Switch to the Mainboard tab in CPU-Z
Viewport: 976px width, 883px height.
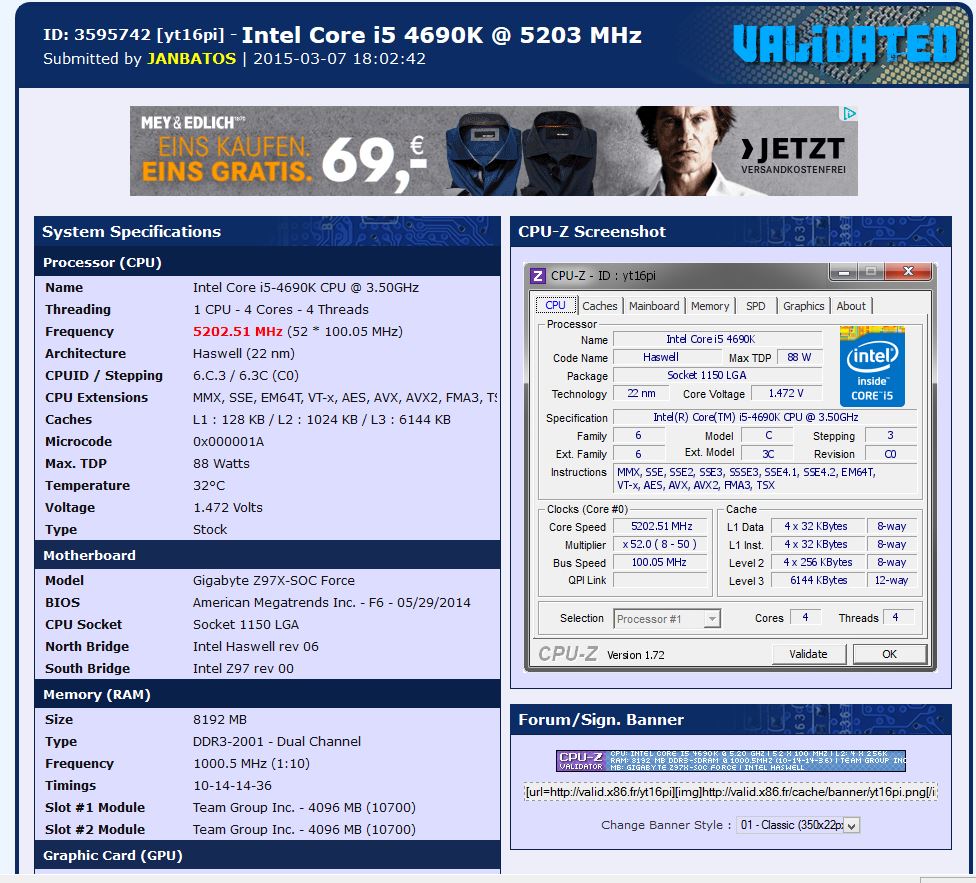pyautogui.click(x=654, y=306)
